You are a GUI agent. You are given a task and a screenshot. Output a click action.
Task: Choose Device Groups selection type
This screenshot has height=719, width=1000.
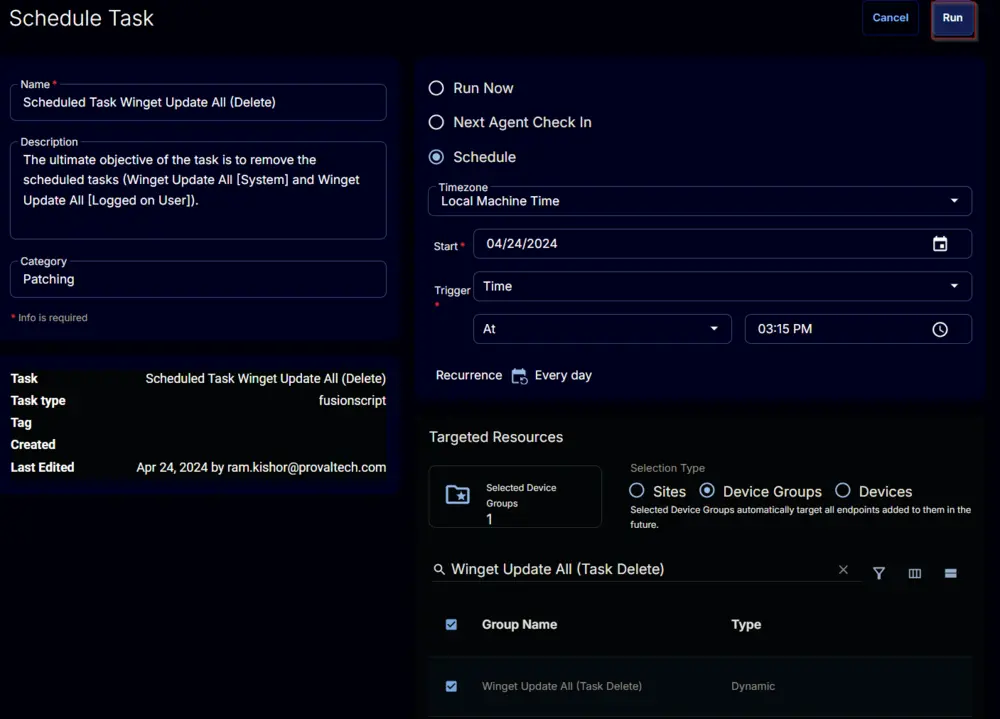tap(707, 491)
